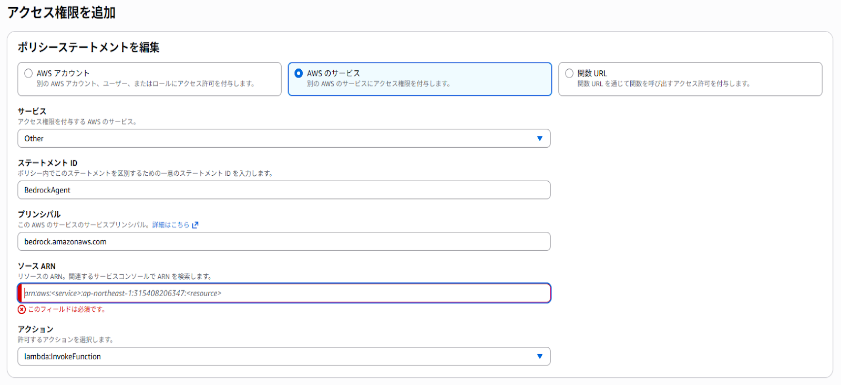Open the アクション dropdown showing lambda:InvokeFunction
The image size is (841, 385).
click(284, 356)
